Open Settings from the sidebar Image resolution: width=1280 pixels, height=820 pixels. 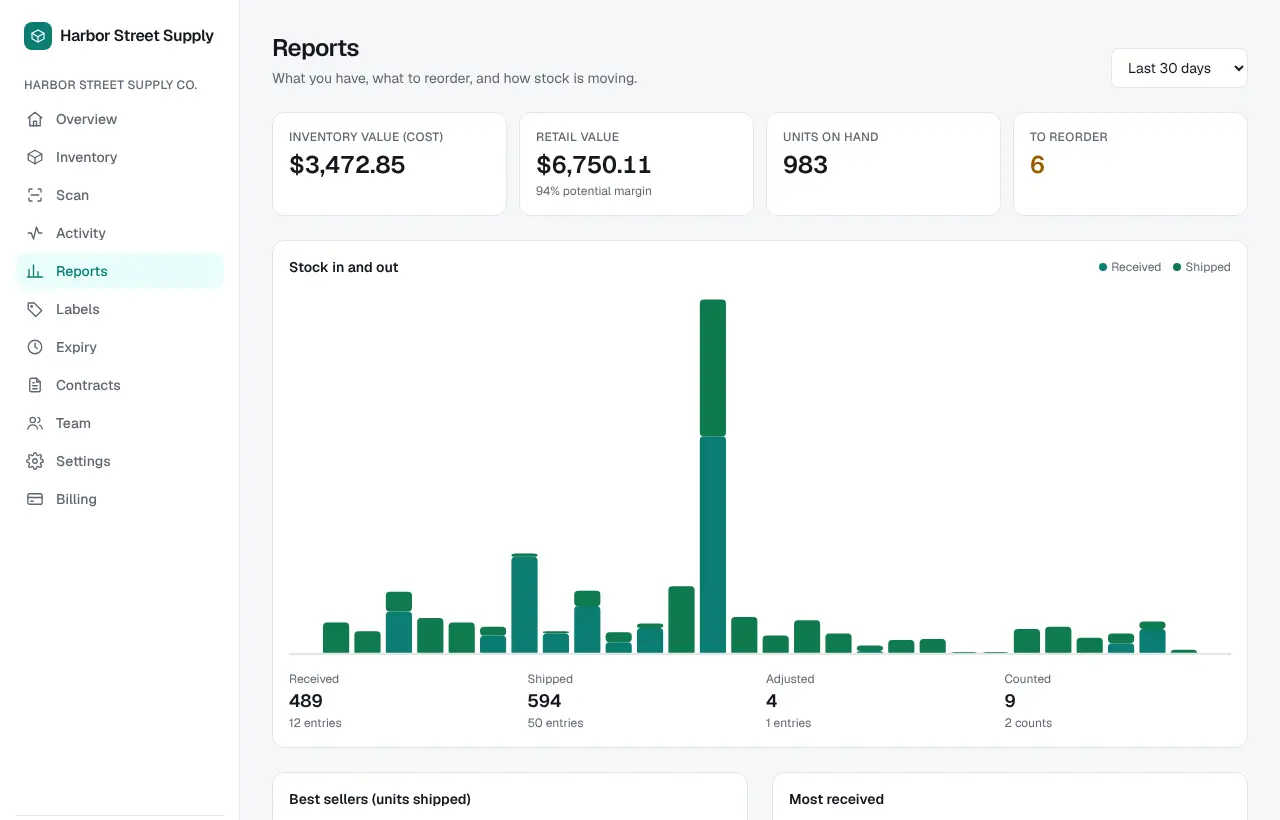click(x=120, y=461)
